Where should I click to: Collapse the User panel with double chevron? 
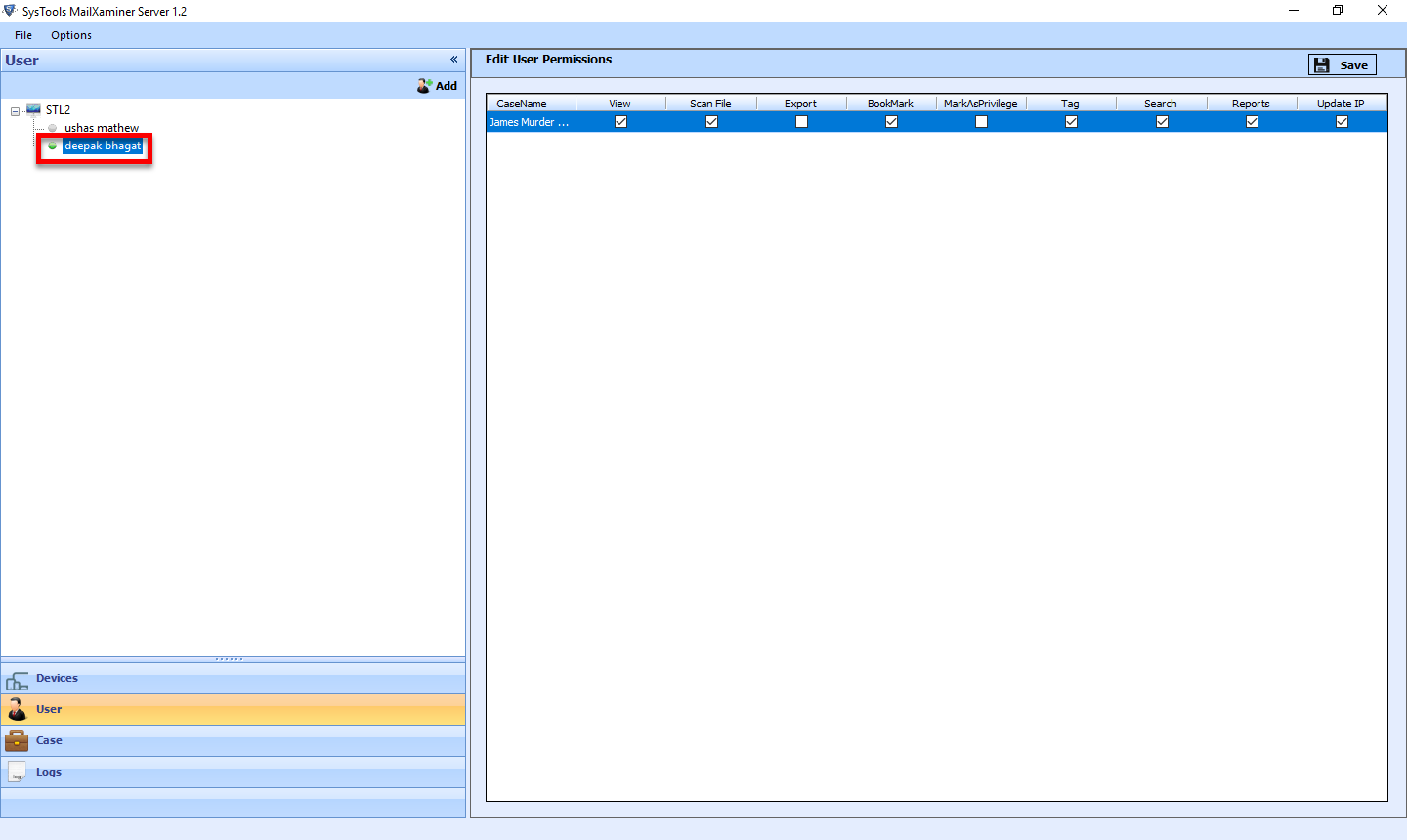[454, 60]
